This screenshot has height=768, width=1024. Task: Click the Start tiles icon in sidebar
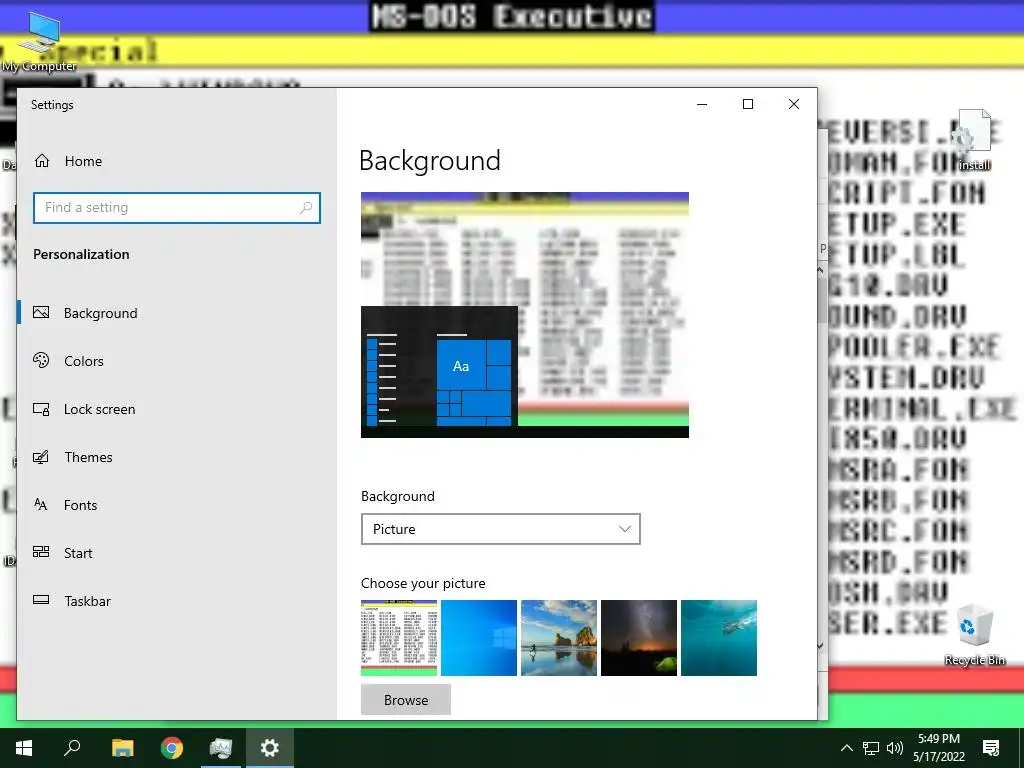pyautogui.click(x=41, y=552)
